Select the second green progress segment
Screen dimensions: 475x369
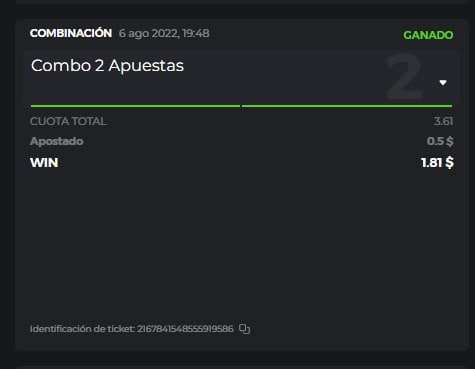[x=347, y=106]
